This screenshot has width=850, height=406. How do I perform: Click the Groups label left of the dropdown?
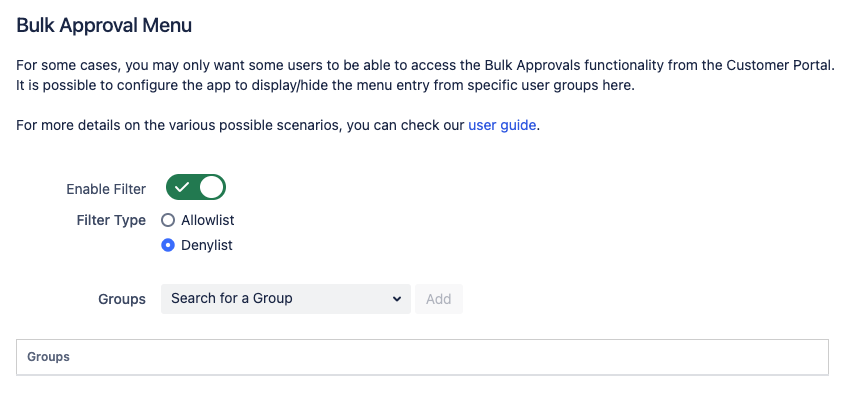pyautogui.click(x=122, y=299)
